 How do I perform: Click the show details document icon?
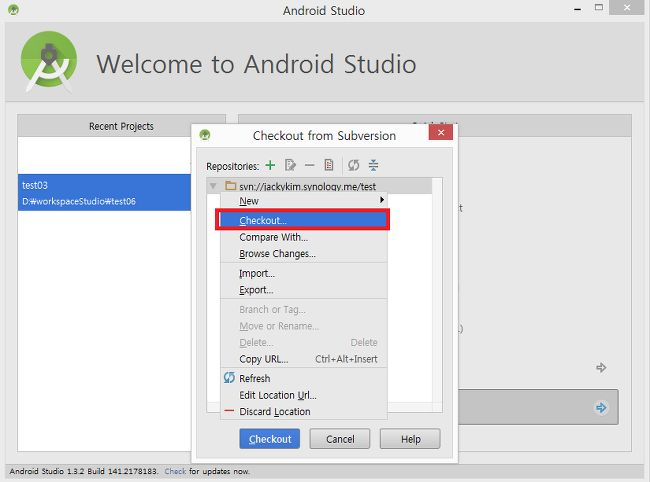click(329, 165)
